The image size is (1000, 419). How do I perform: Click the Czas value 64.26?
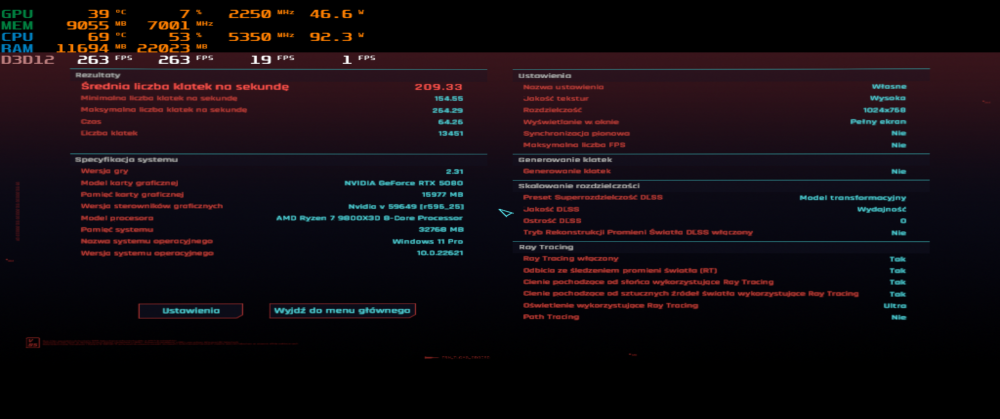(450, 122)
